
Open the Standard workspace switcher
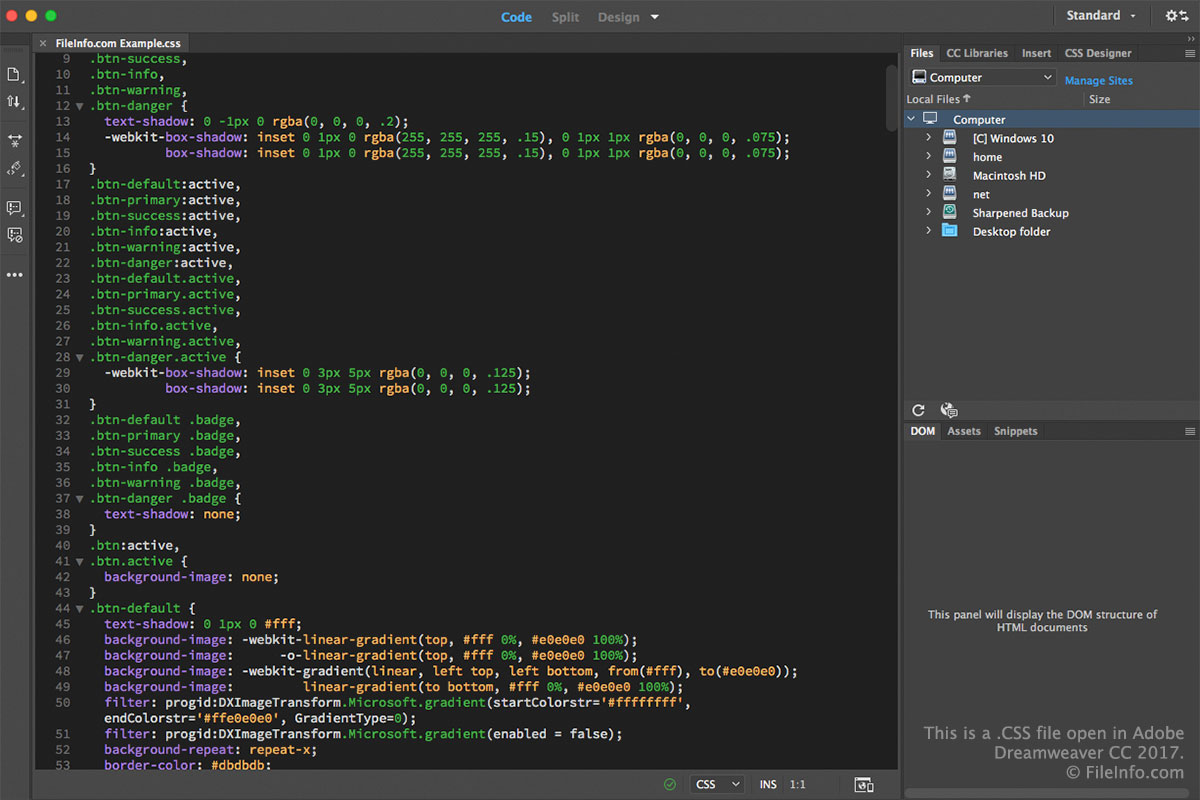click(1100, 16)
